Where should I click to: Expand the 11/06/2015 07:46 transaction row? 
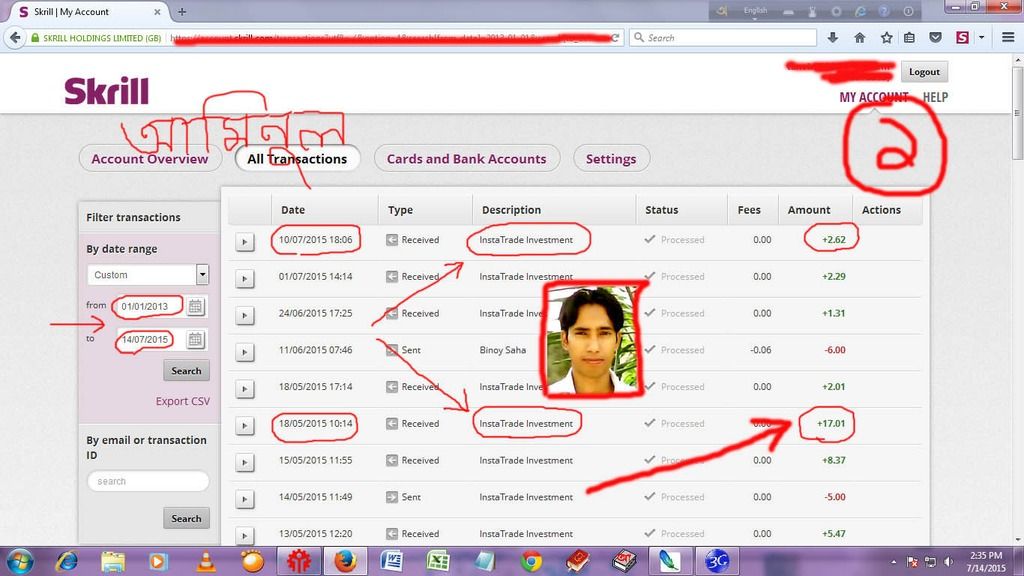[244, 352]
